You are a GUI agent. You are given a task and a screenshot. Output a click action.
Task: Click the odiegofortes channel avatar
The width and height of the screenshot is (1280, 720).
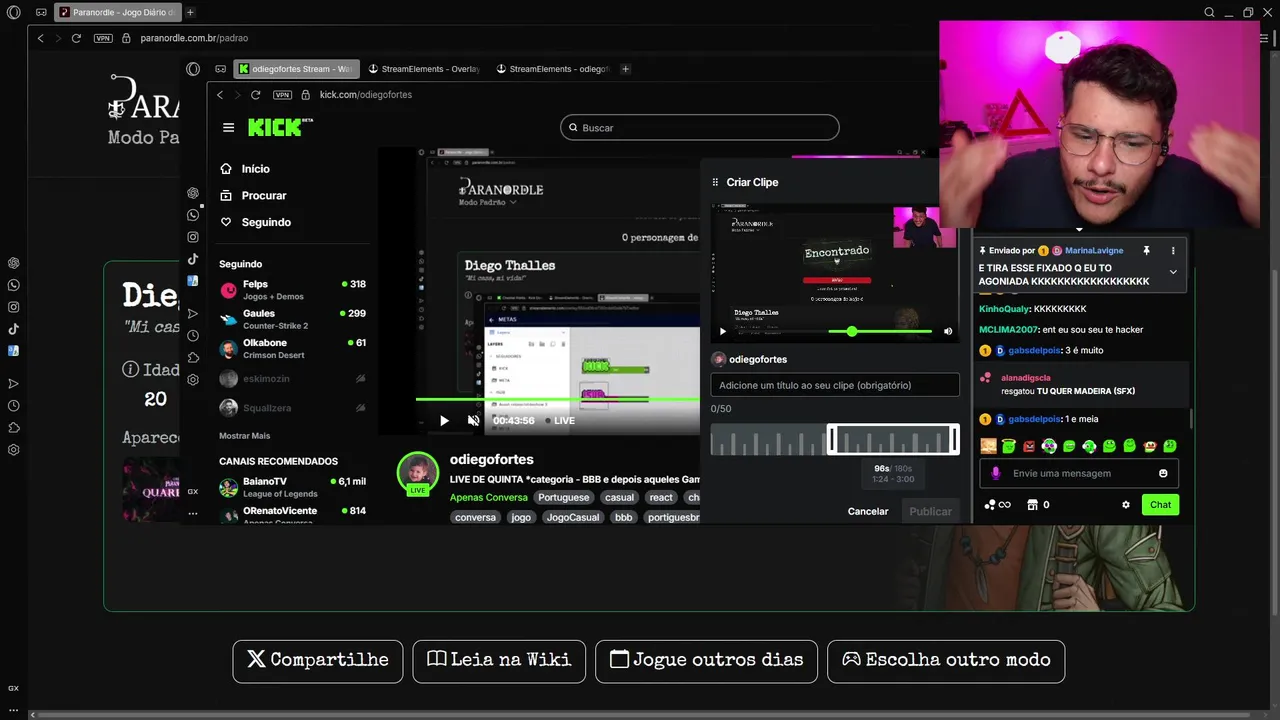click(x=418, y=473)
